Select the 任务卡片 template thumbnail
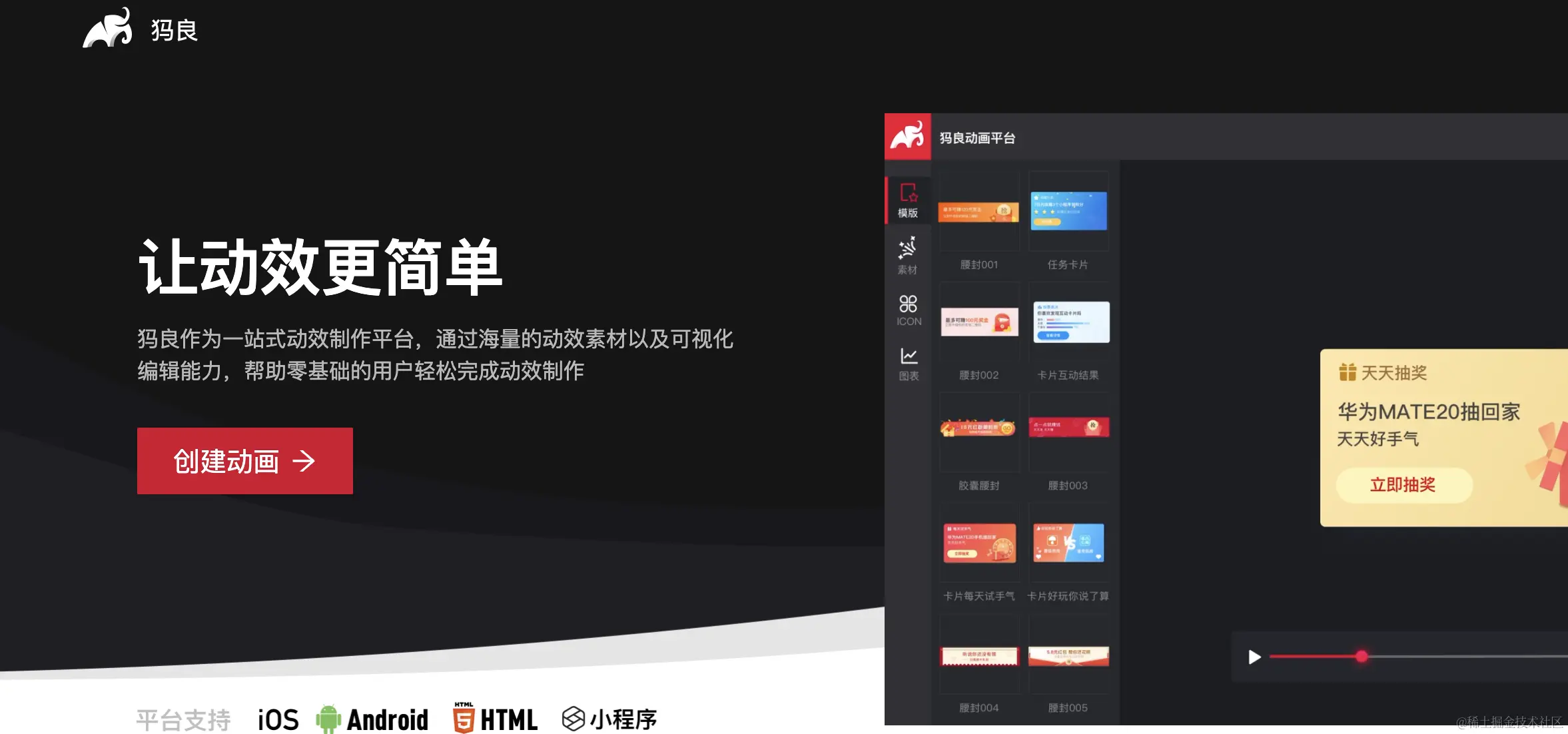Viewport: 1568px width, 734px height. pyautogui.click(x=1068, y=212)
